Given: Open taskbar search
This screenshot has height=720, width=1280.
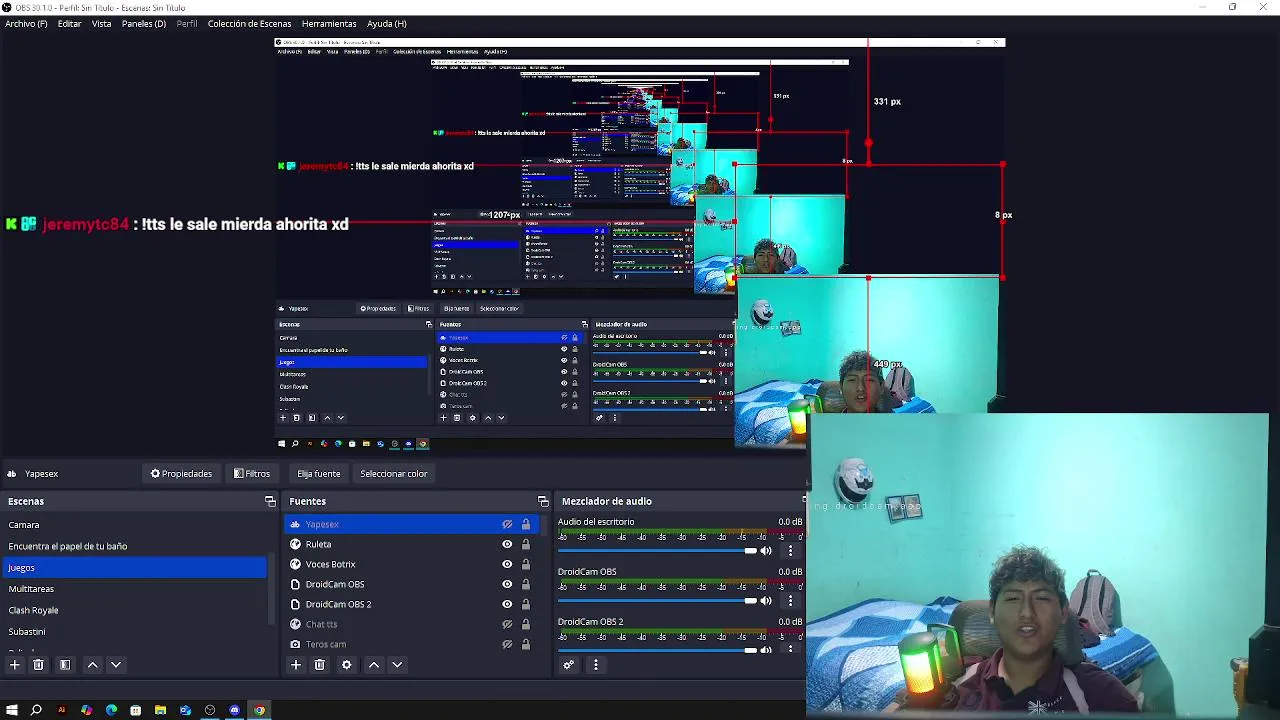Looking at the screenshot, I should (36, 710).
